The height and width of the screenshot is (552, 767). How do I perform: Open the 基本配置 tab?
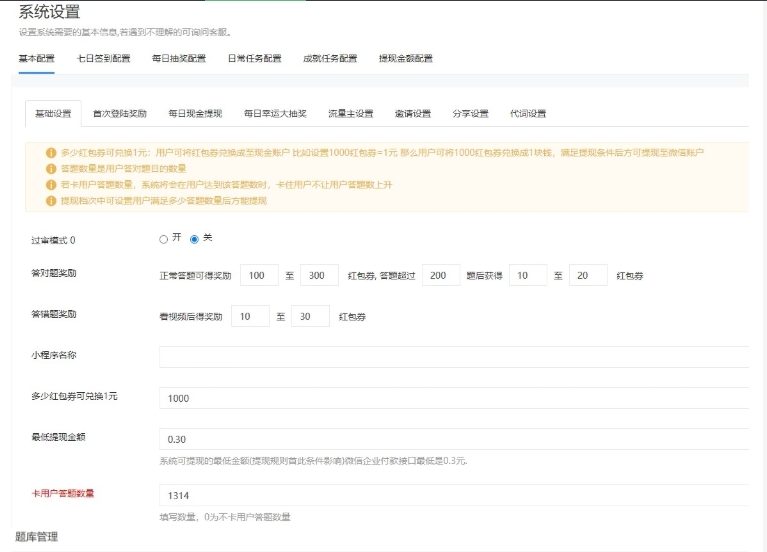[37, 59]
